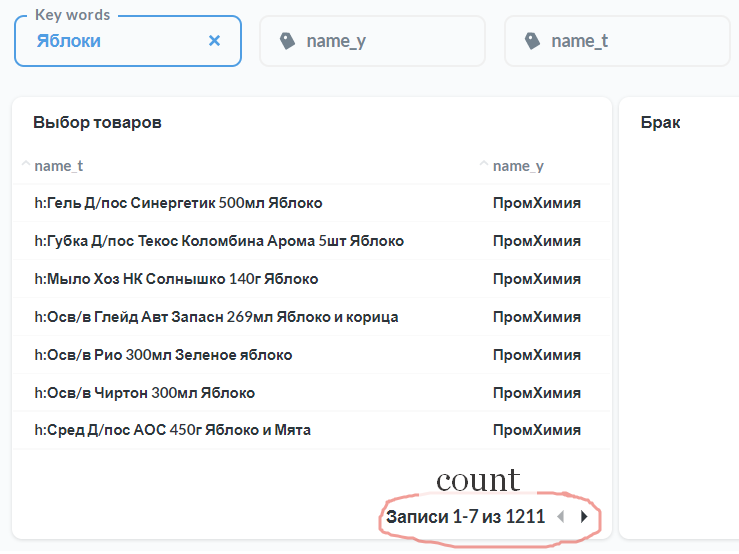Sort the table by name_y column header
The width and height of the screenshot is (739, 554).
[x=518, y=166]
